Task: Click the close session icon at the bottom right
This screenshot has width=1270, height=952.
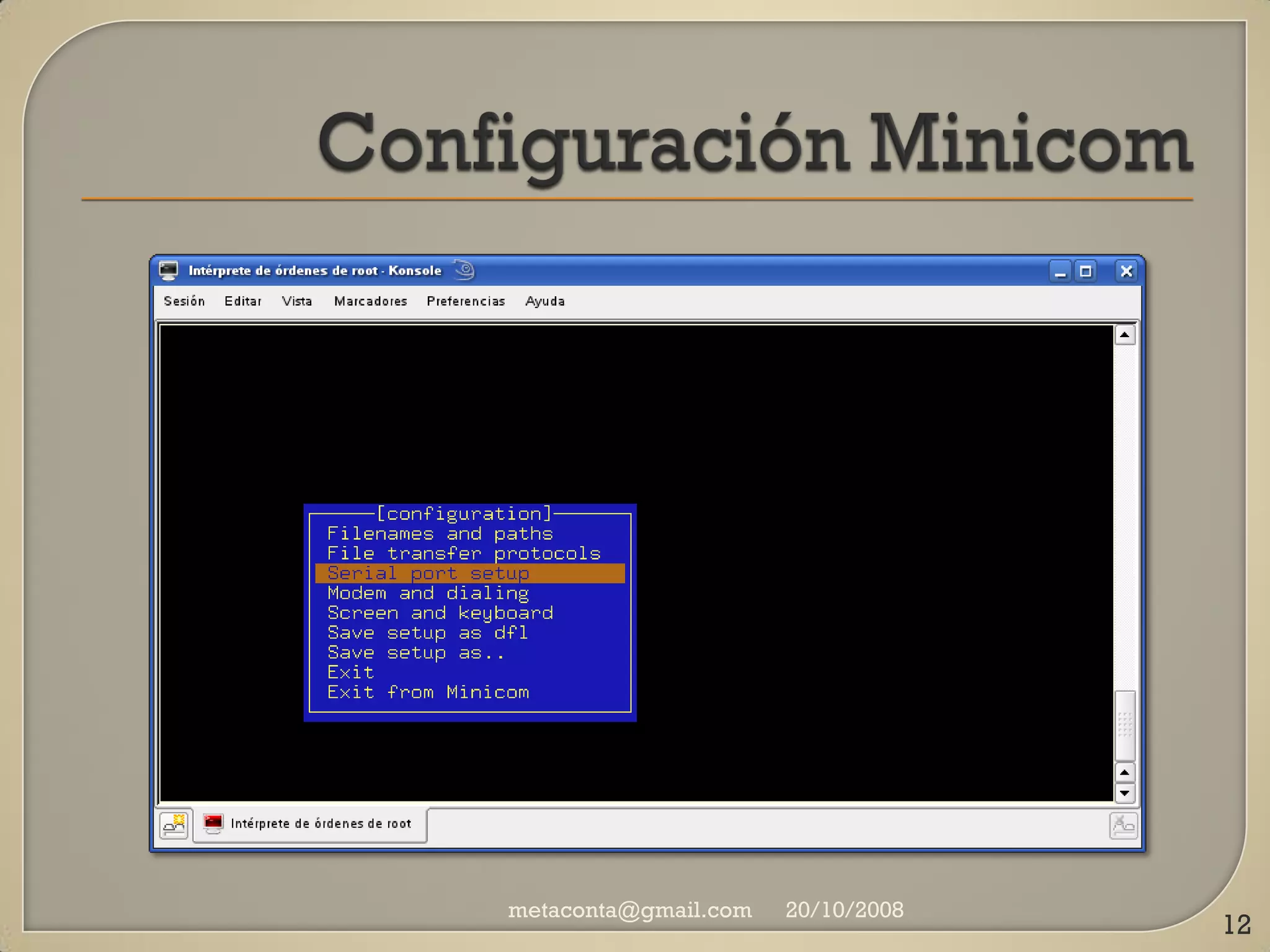Action: pos(1123,826)
